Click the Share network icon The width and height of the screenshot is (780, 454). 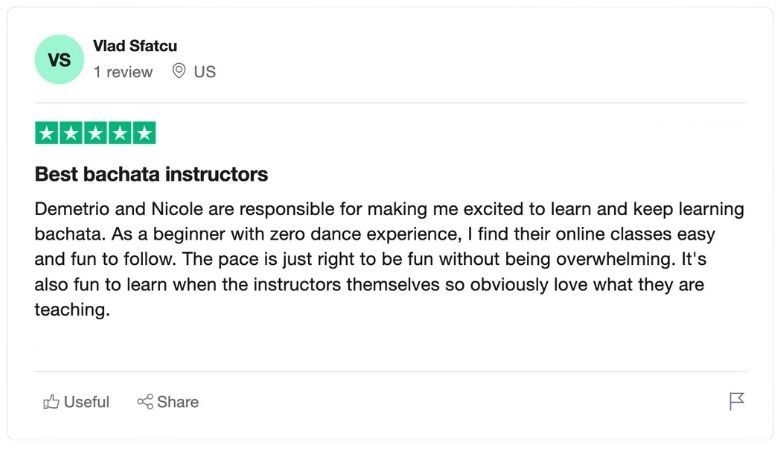(145, 402)
